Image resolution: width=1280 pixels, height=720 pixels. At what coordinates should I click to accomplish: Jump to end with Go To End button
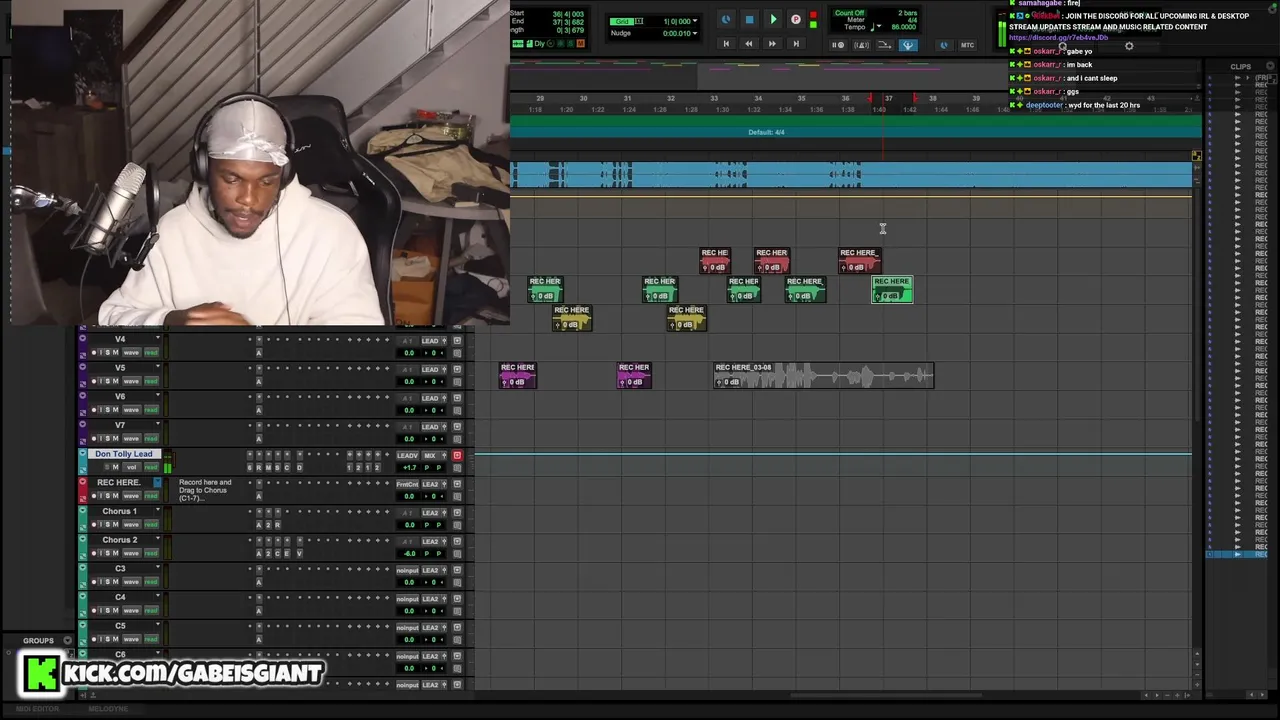click(796, 44)
